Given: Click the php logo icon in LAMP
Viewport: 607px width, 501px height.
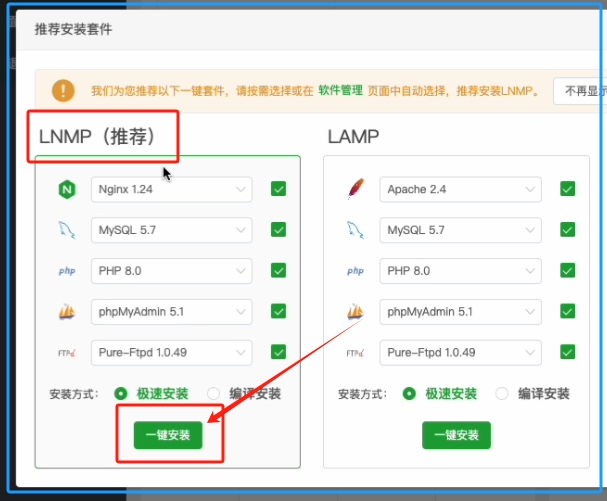Looking at the screenshot, I should [355, 271].
